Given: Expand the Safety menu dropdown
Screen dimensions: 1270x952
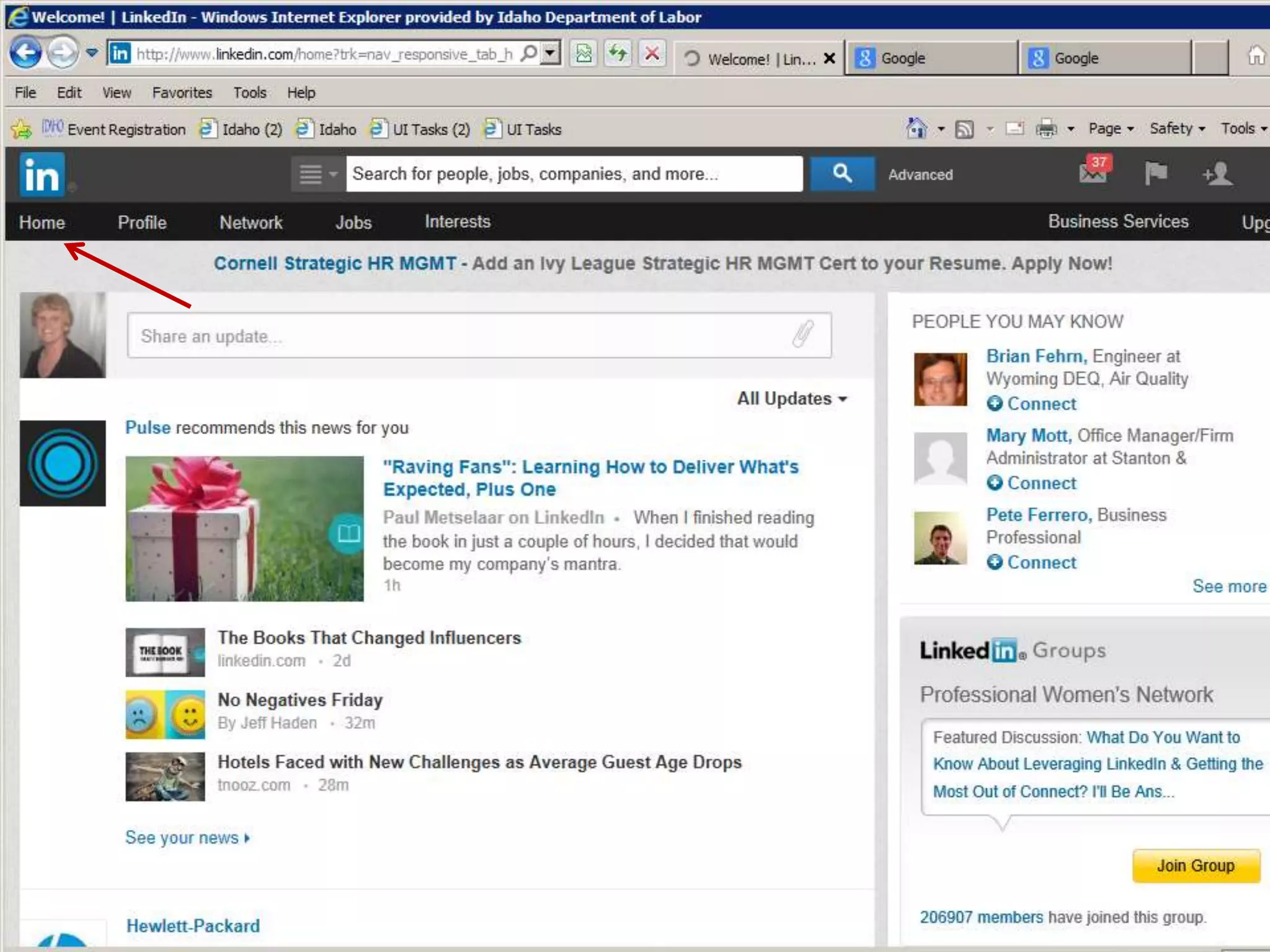Looking at the screenshot, I should coord(1177,129).
